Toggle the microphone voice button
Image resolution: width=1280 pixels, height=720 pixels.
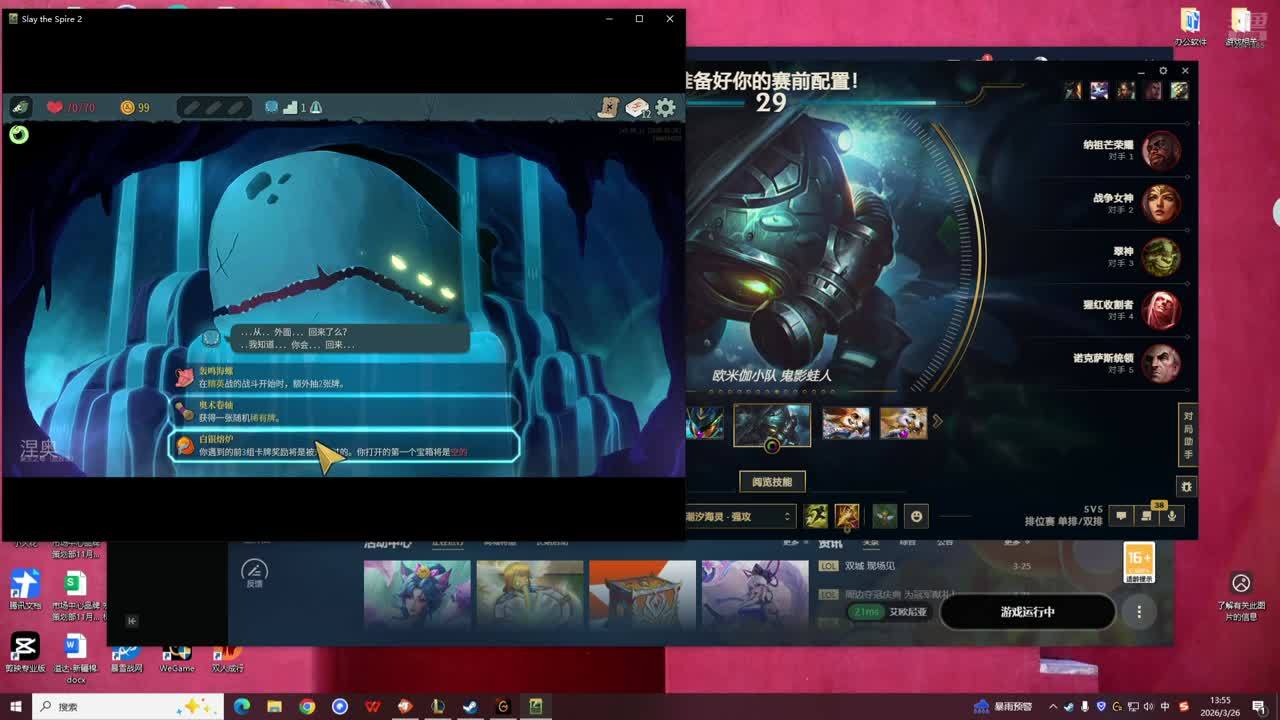[1172, 516]
